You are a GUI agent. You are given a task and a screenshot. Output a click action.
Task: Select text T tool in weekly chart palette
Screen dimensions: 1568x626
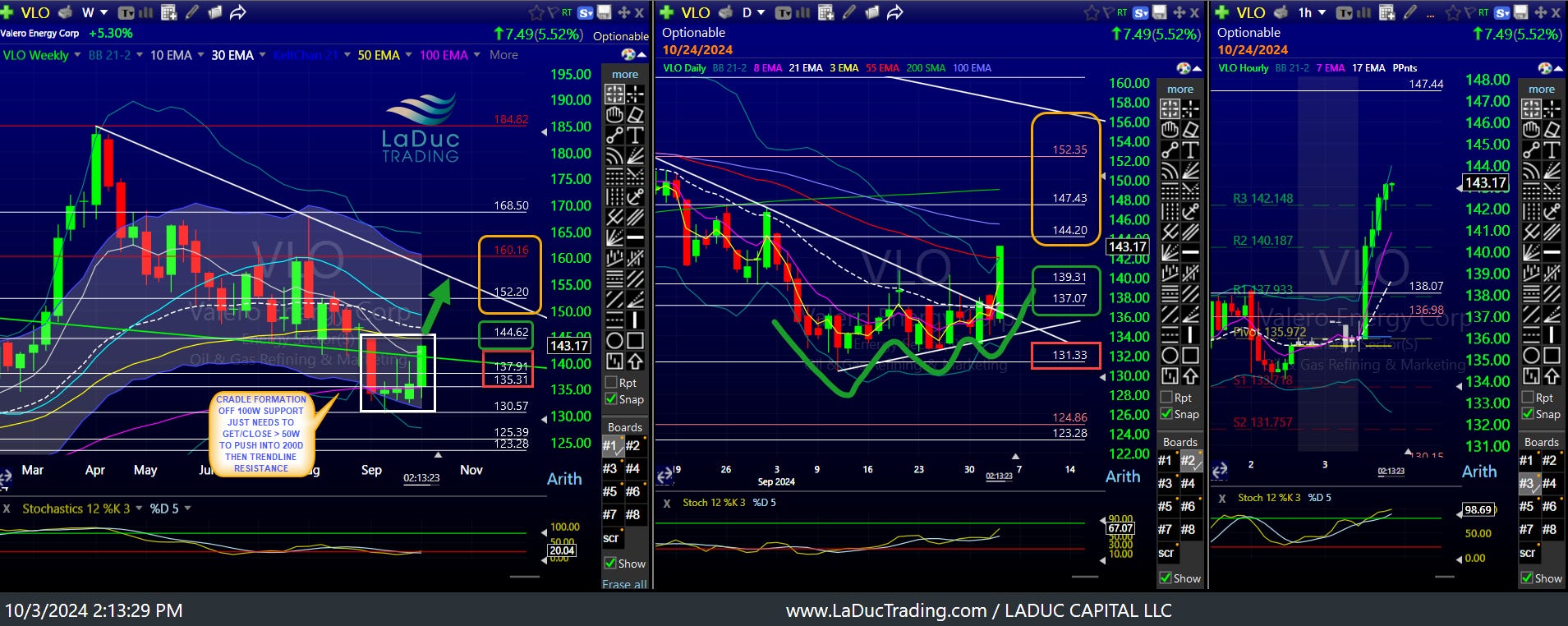(x=635, y=136)
